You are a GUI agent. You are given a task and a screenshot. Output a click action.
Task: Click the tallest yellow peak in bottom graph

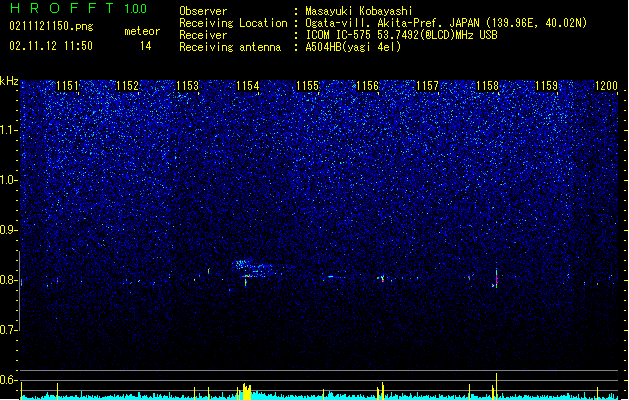coord(497,386)
